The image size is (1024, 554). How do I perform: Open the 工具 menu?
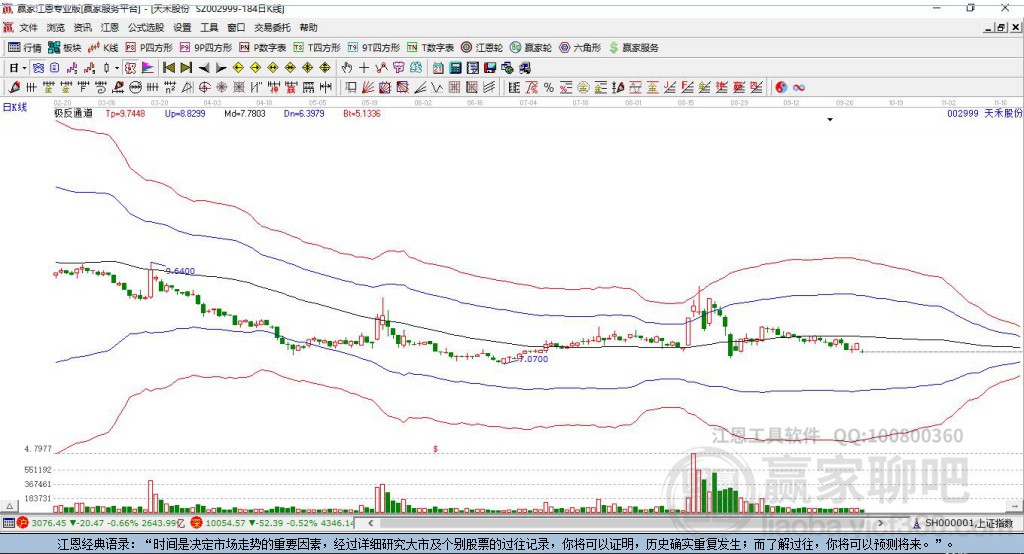pos(209,27)
